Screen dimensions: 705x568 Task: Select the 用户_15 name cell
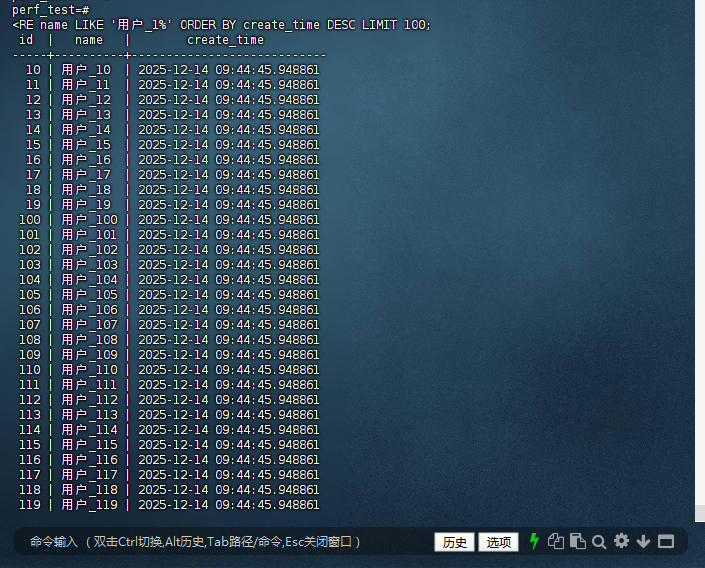pos(86,144)
